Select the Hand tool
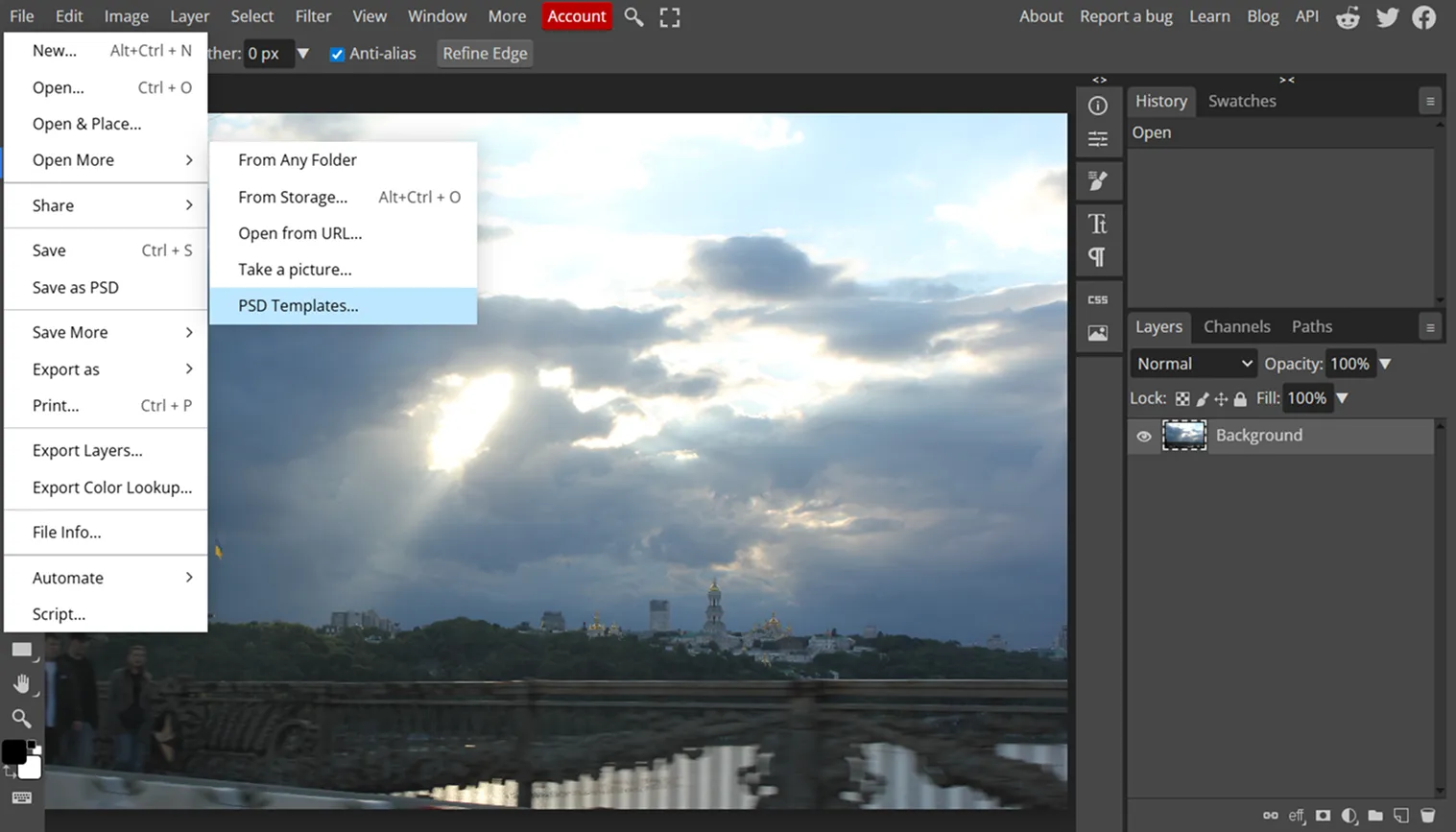 [21, 684]
